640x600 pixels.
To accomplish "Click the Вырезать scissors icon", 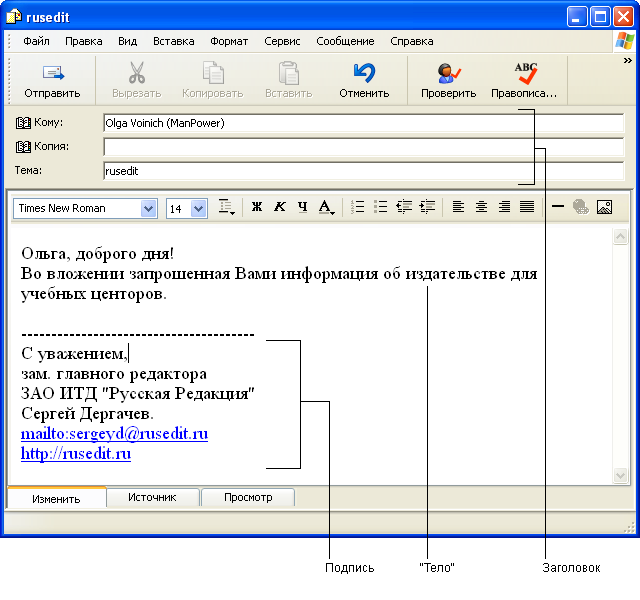I will pyautogui.click(x=137, y=73).
